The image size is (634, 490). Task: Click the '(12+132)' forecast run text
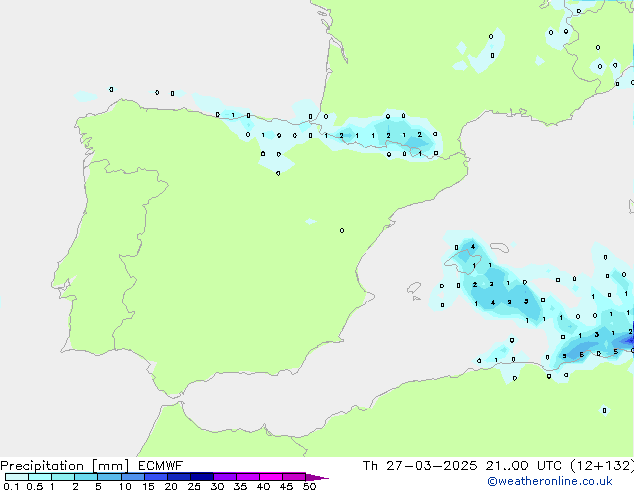click(x=601, y=466)
